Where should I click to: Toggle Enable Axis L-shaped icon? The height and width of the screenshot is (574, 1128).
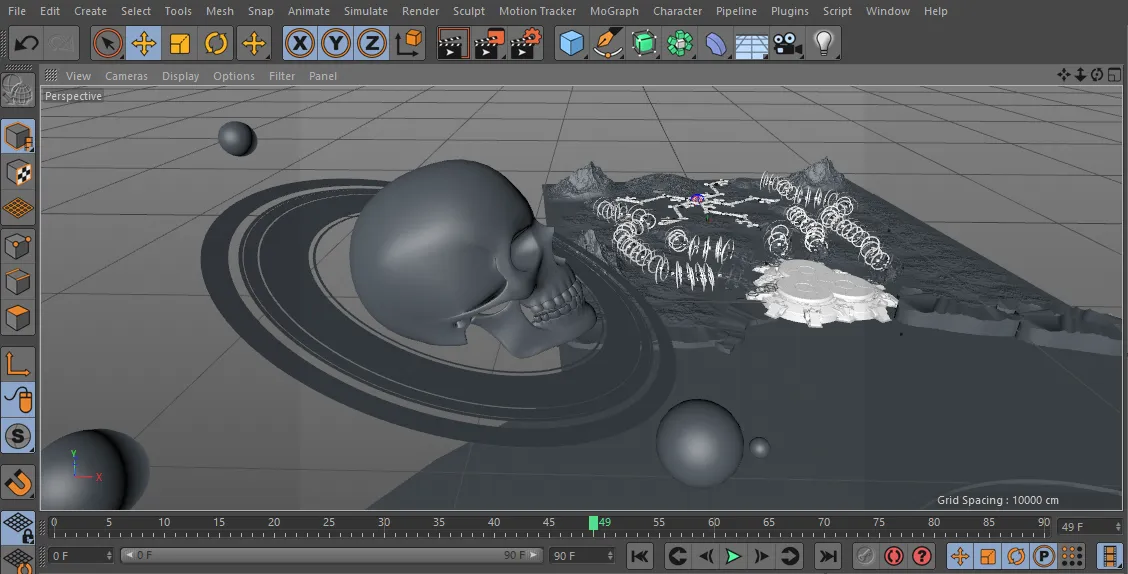pos(18,363)
